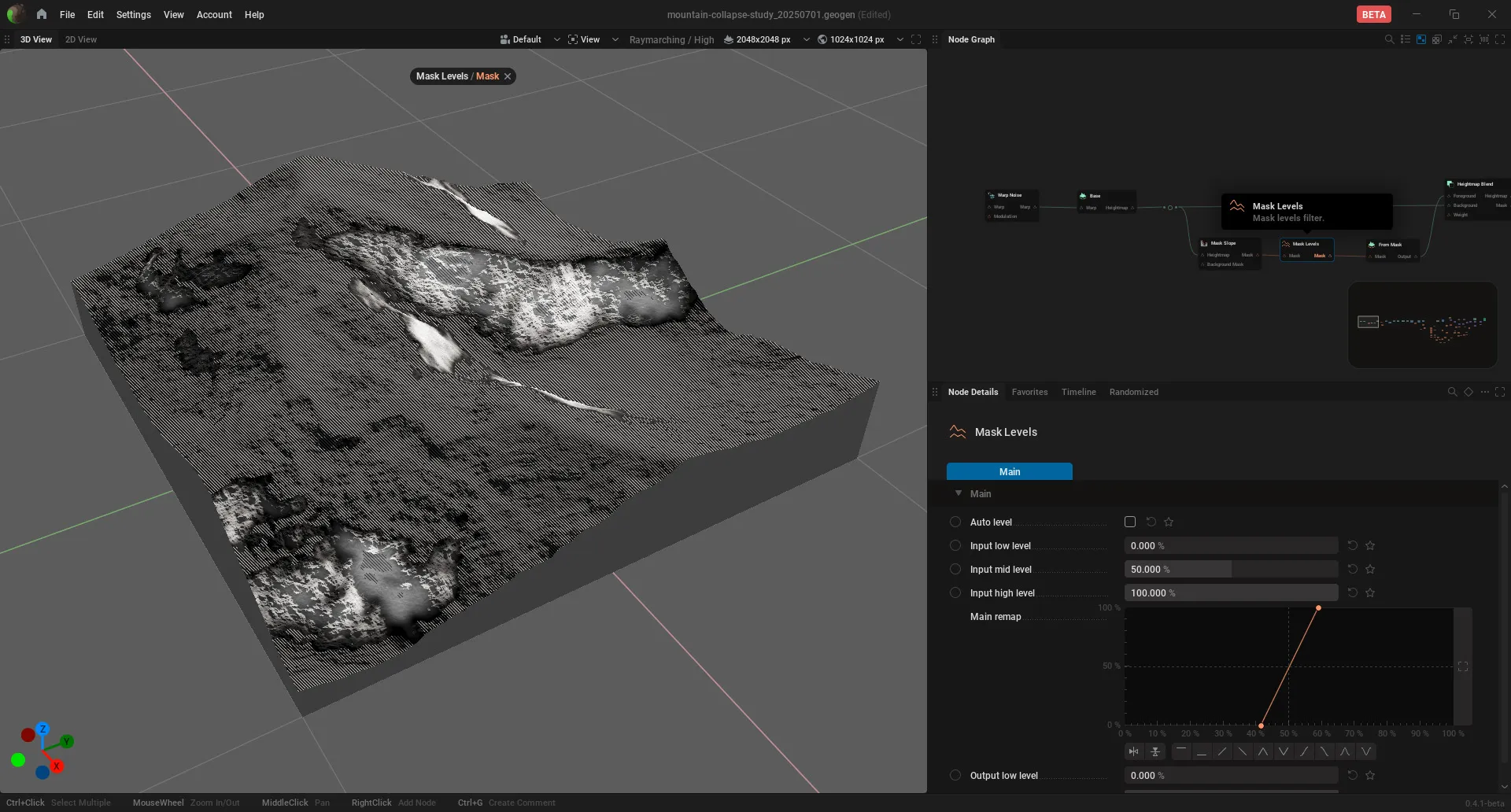
Task: Toggle the Input high level radio circle
Action: click(955, 592)
